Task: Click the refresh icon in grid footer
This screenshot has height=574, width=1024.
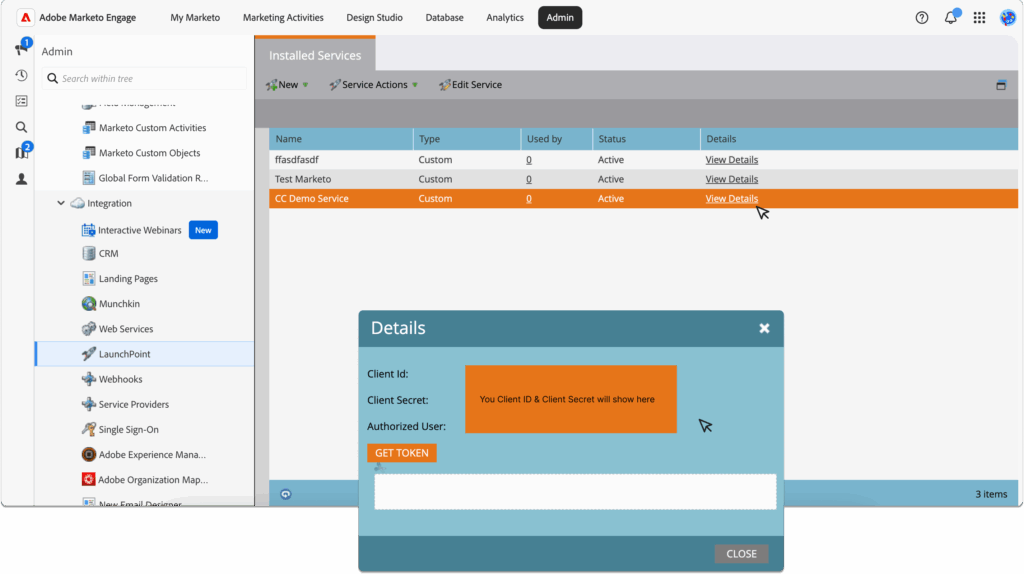Action: [x=285, y=494]
